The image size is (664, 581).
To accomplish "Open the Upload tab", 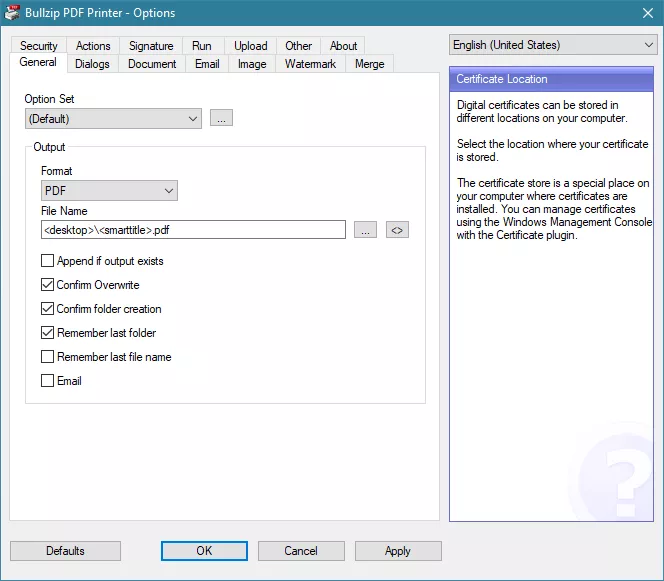I will [251, 46].
